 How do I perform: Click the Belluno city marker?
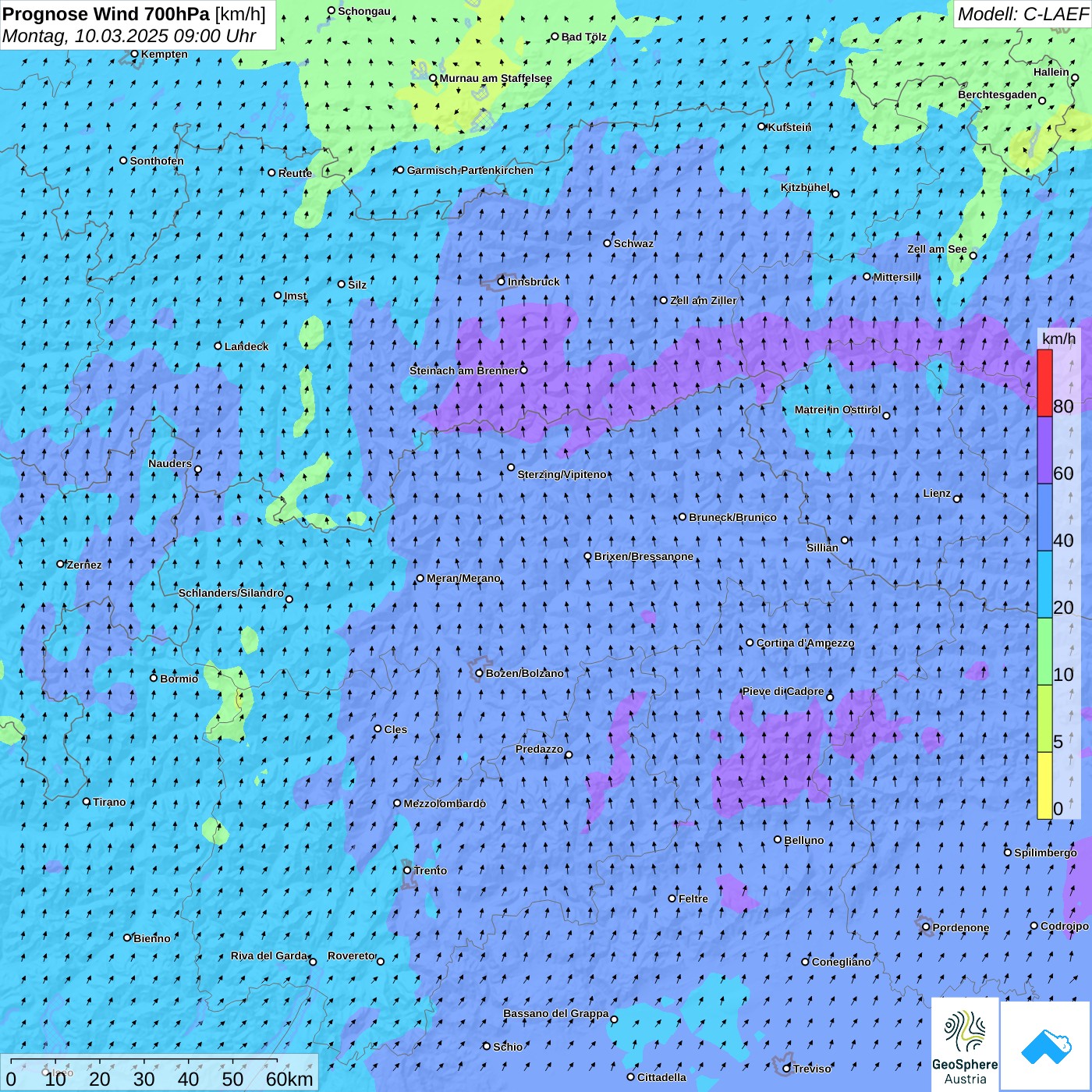(x=778, y=839)
